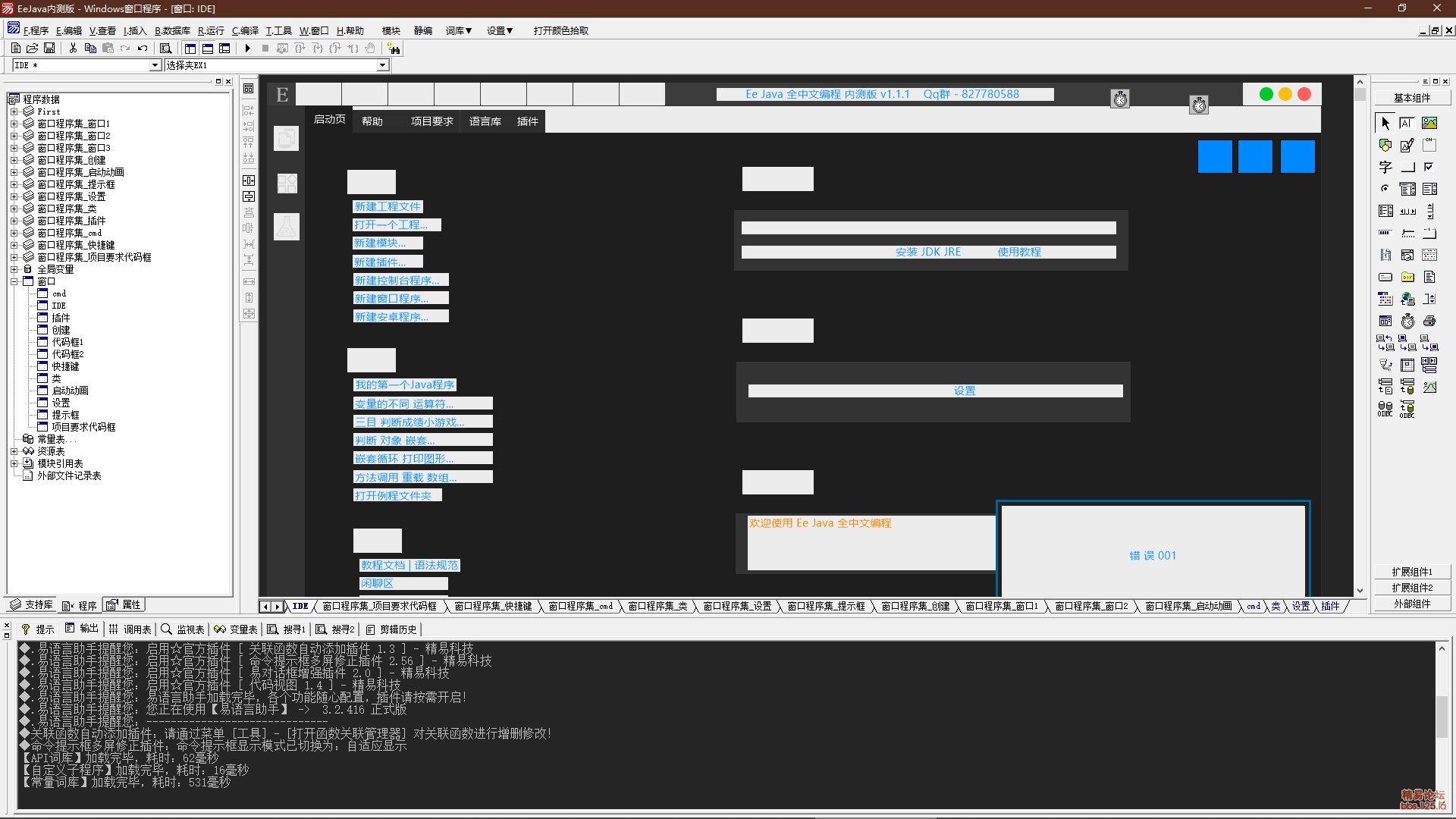The width and height of the screenshot is (1456, 819).
Task: Click the 新建工程文件 link
Action: click(388, 206)
